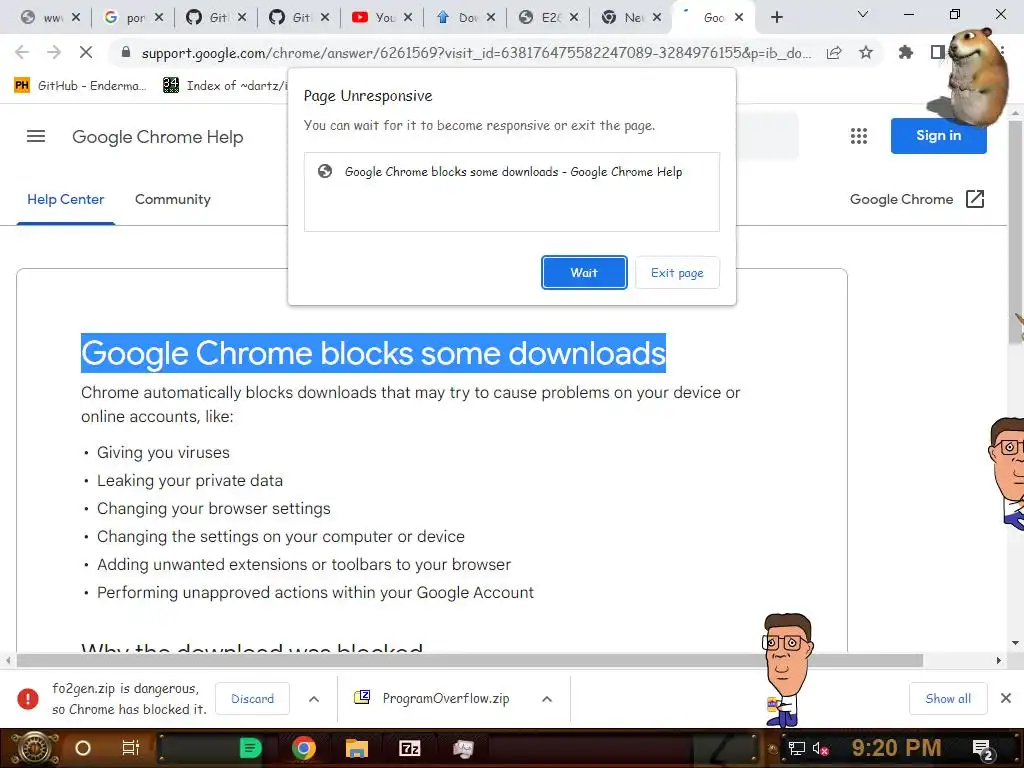Image resolution: width=1024 pixels, height=768 pixels.
Task: Go forward with the browser forward arrow
Action: (54, 52)
